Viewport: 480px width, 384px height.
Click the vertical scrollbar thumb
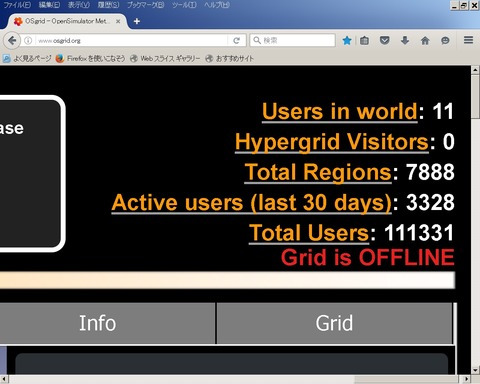point(475,96)
